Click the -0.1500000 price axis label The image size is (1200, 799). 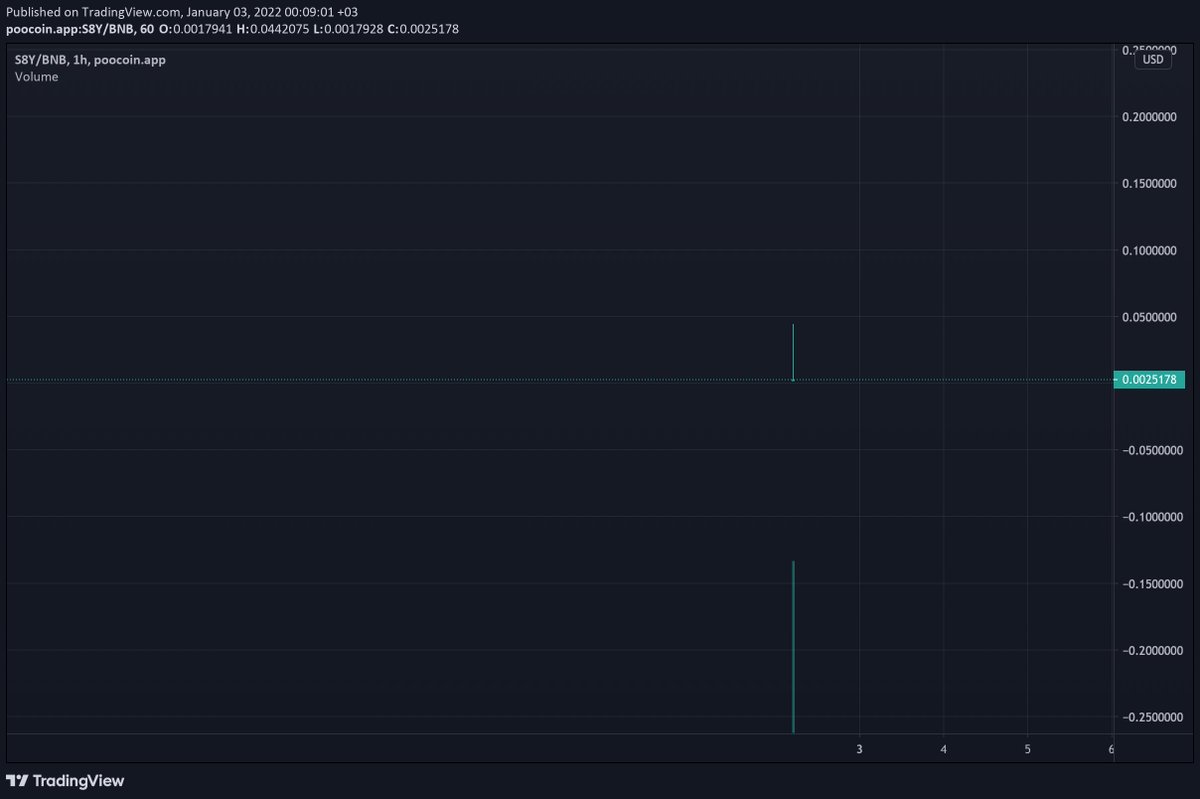click(1151, 584)
